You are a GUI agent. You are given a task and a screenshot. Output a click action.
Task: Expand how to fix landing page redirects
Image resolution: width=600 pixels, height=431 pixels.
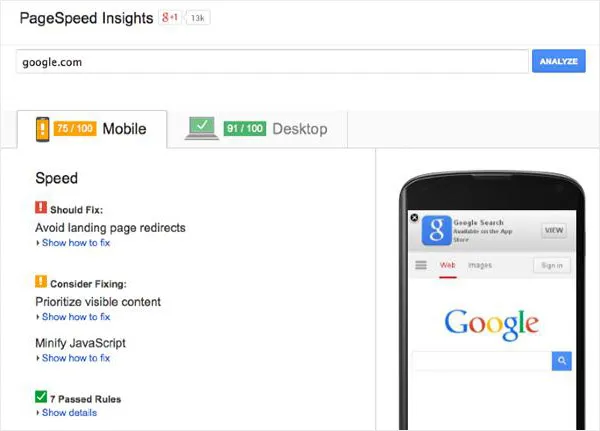coord(76,243)
